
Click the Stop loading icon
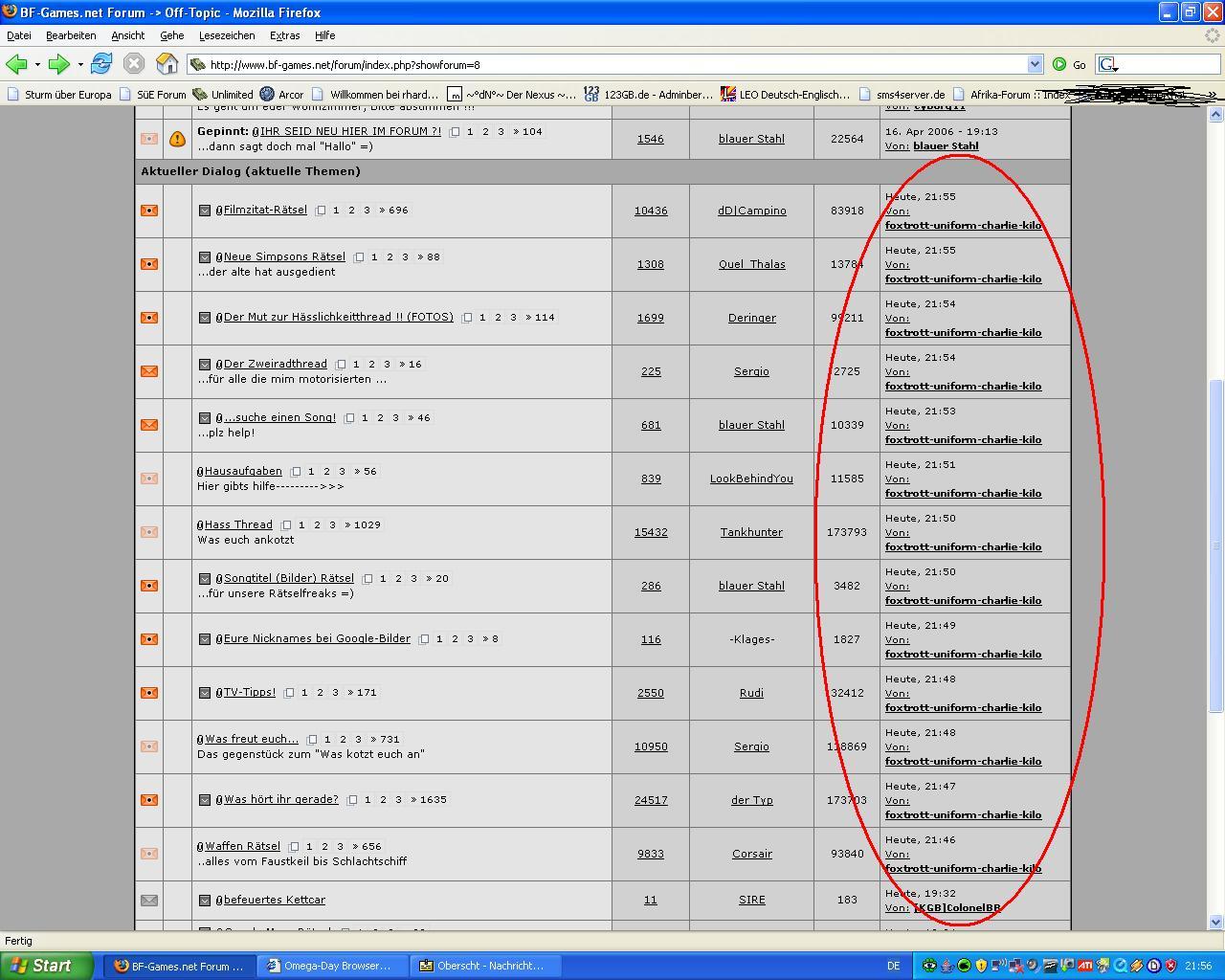[134, 64]
